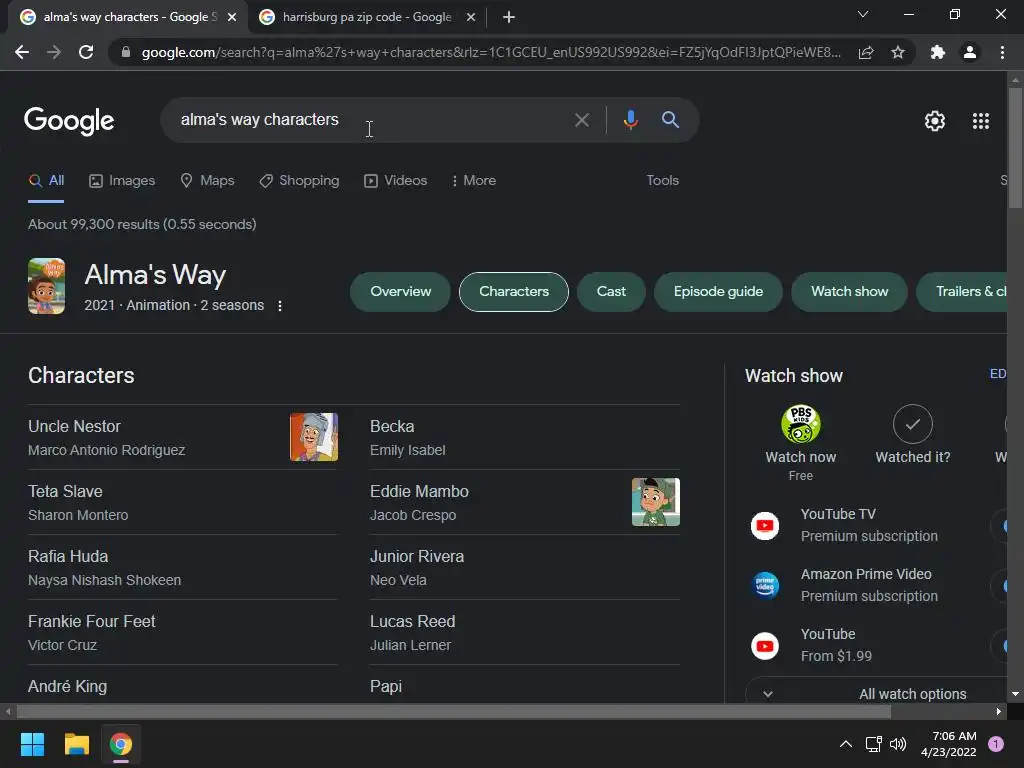
Task: Select the Maps search tab
Action: 207,181
